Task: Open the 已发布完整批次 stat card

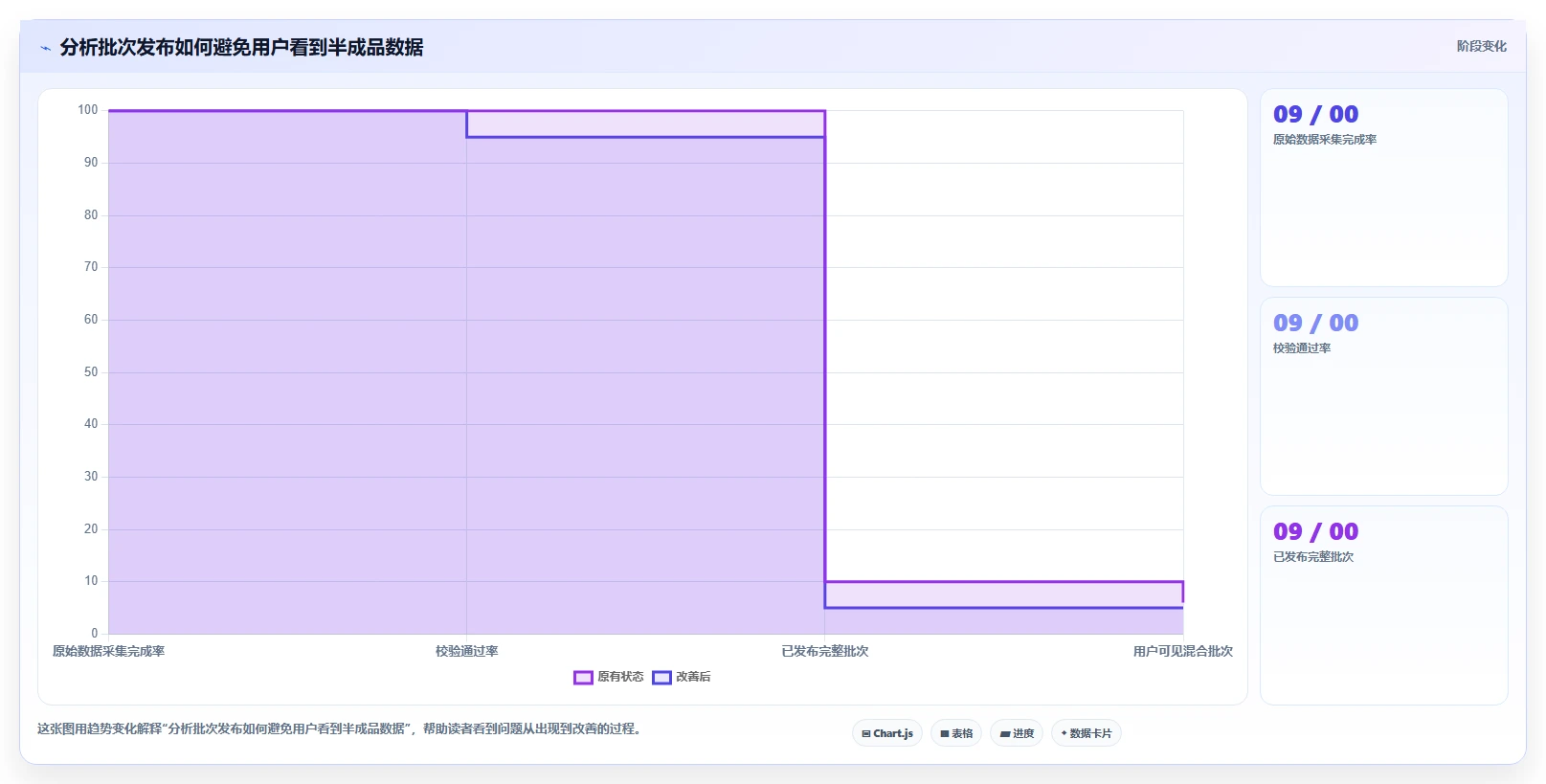Action: point(1384,605)
